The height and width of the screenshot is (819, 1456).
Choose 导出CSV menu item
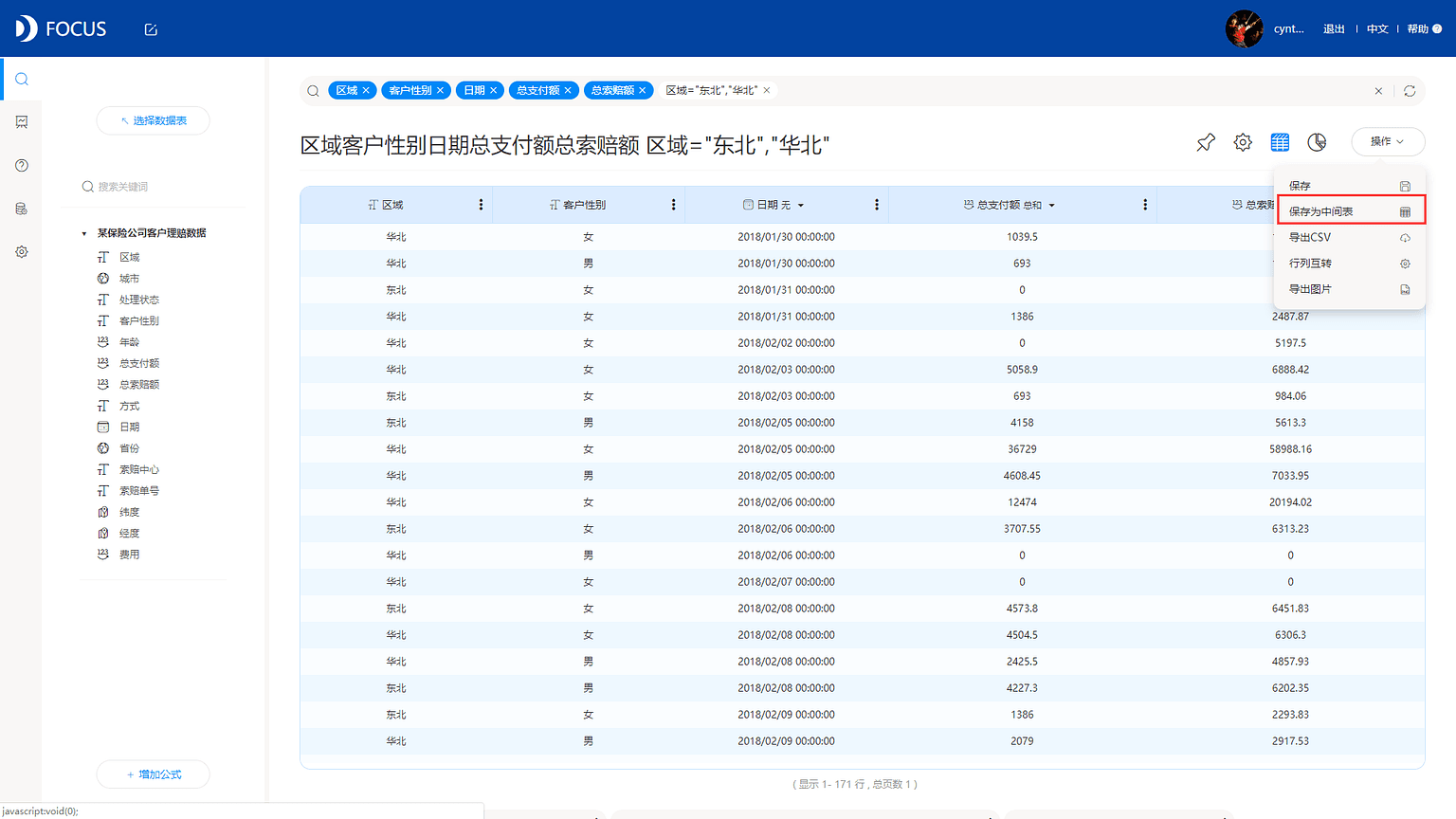click(1349, 237)
